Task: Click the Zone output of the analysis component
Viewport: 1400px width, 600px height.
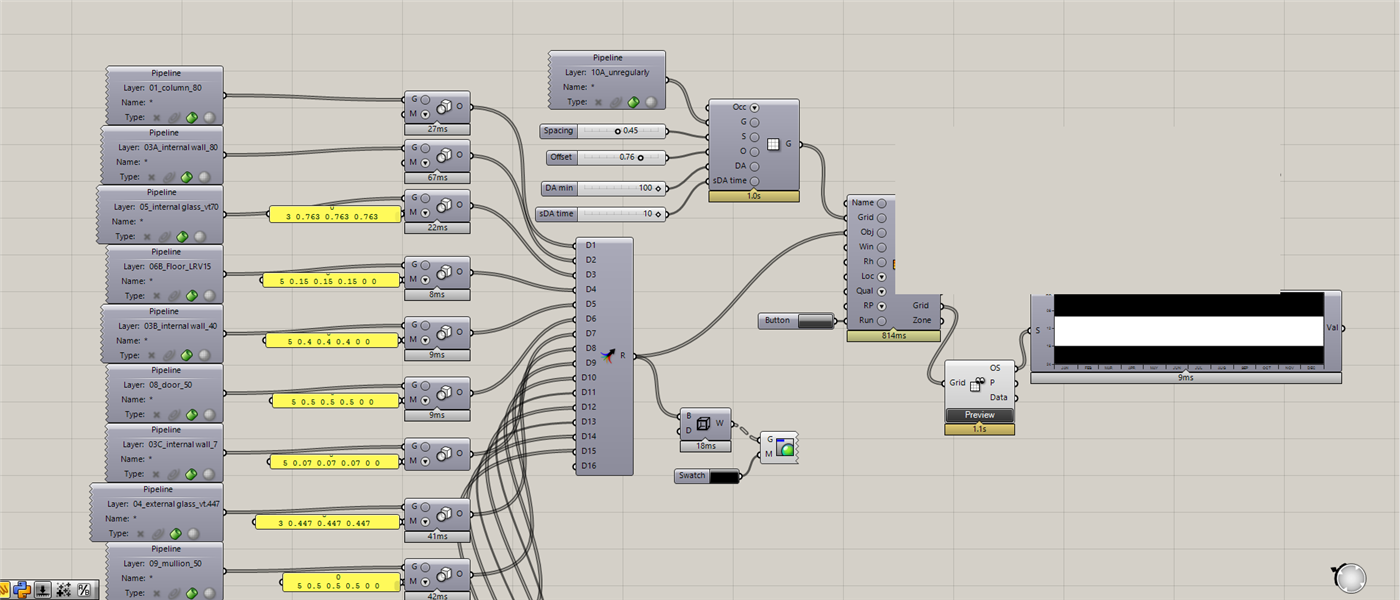Action: click(922, 320)
